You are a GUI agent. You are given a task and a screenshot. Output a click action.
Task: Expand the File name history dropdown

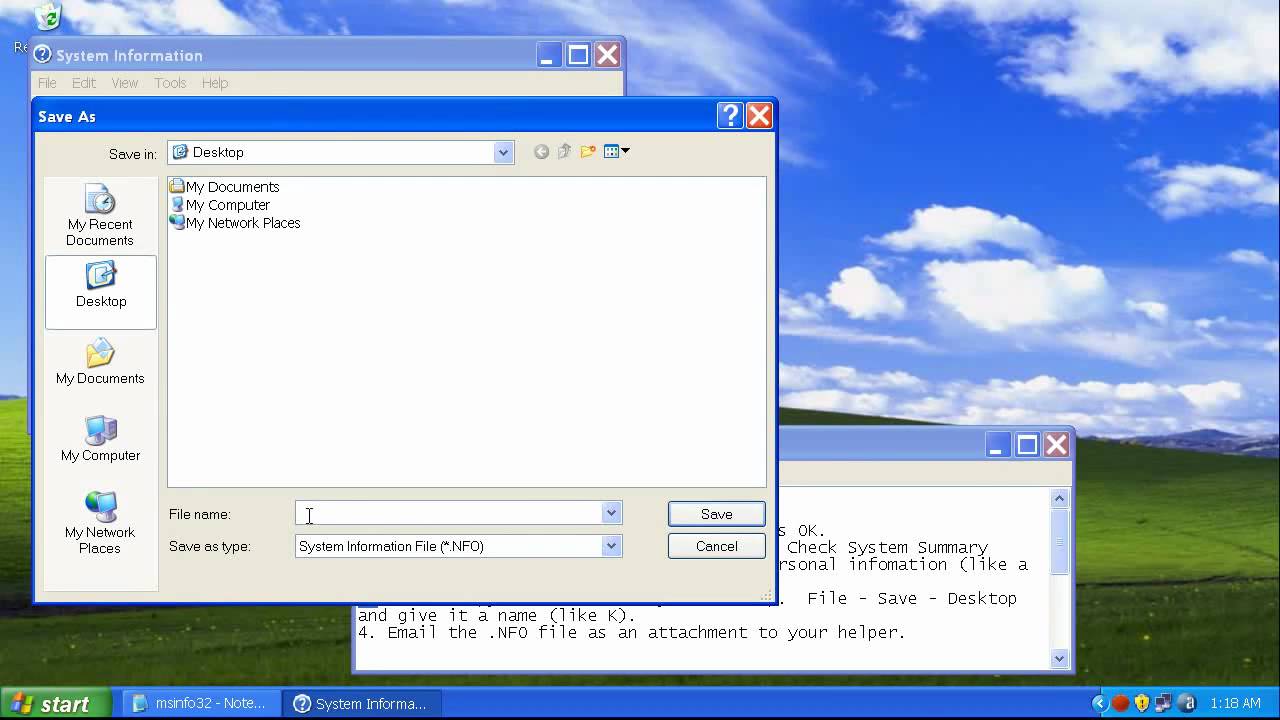[x=611, y=513]
